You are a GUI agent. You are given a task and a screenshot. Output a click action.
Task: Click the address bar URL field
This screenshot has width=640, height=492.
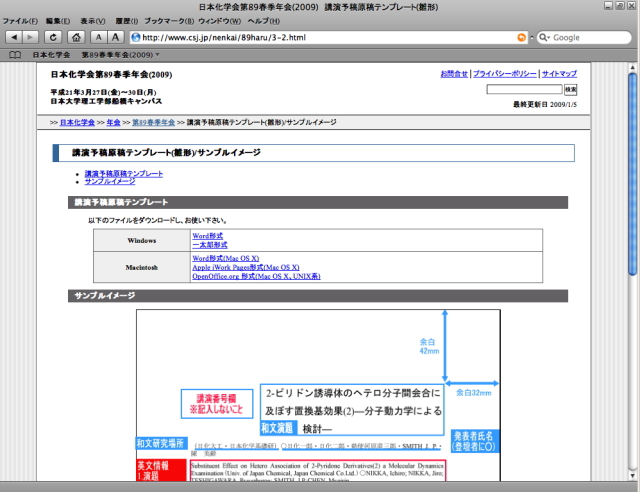click(x=329, y=38)
